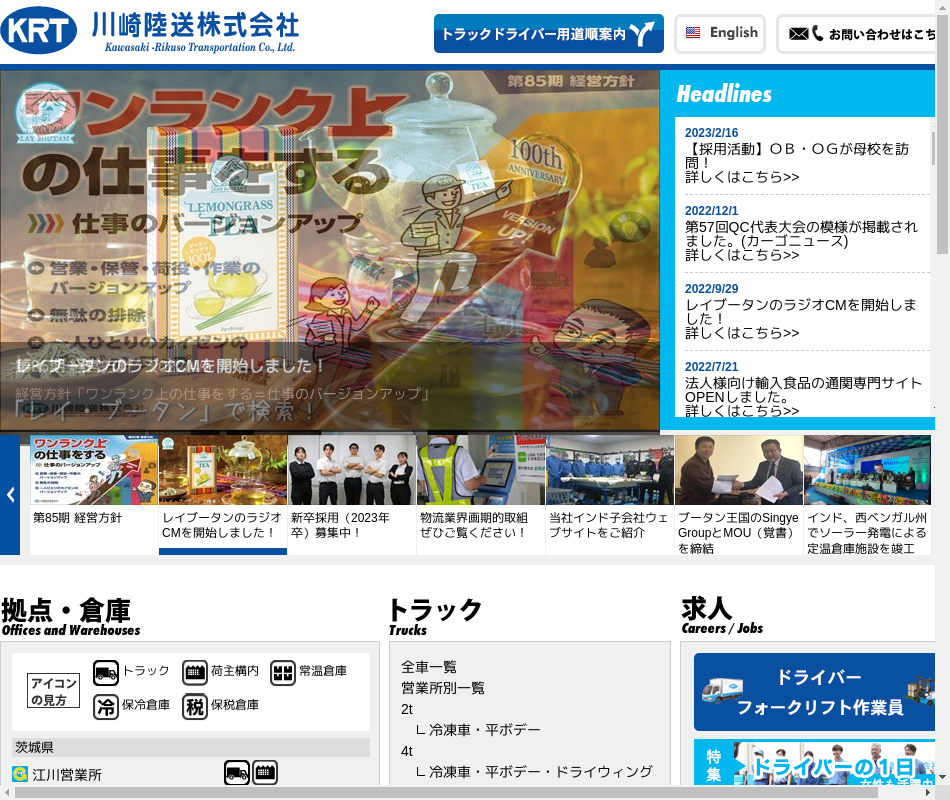950x800 pixels.
Task: Open the ドライバー フォークリフト作業員 jobs banner
Action: 814,692
